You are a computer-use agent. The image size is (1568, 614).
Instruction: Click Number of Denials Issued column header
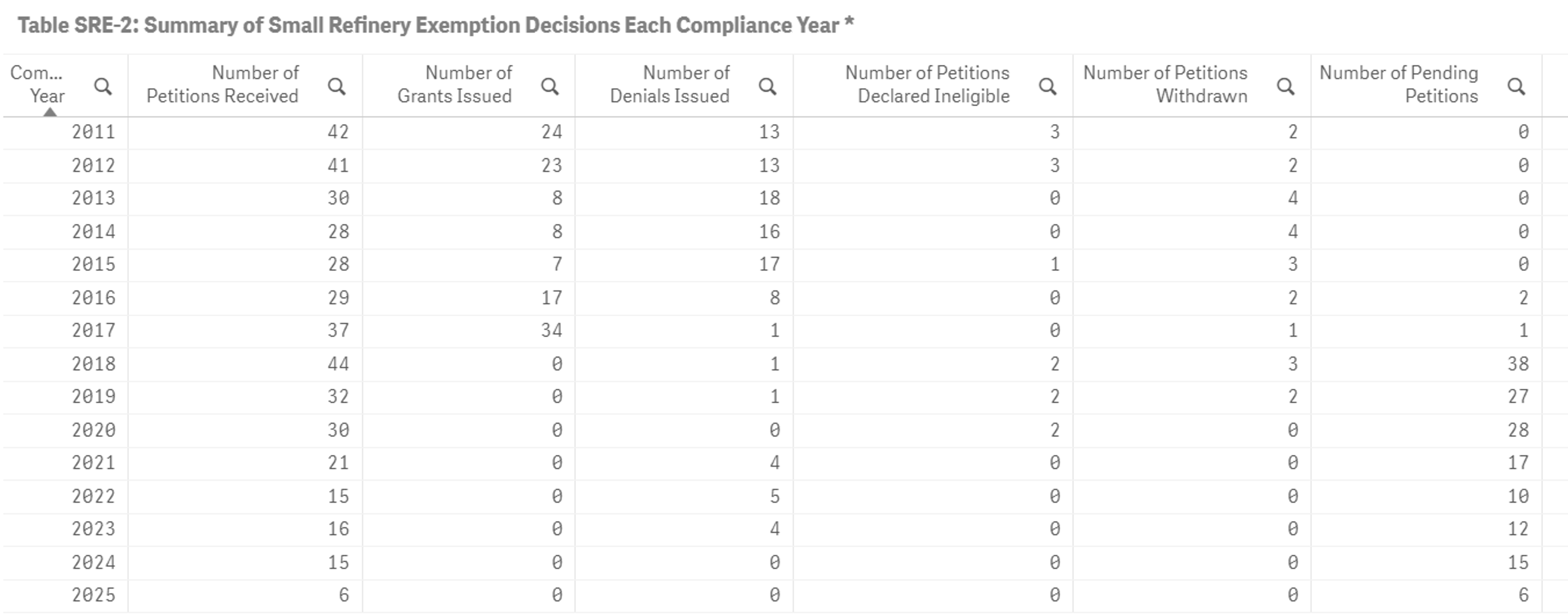(x=670, y=84)
